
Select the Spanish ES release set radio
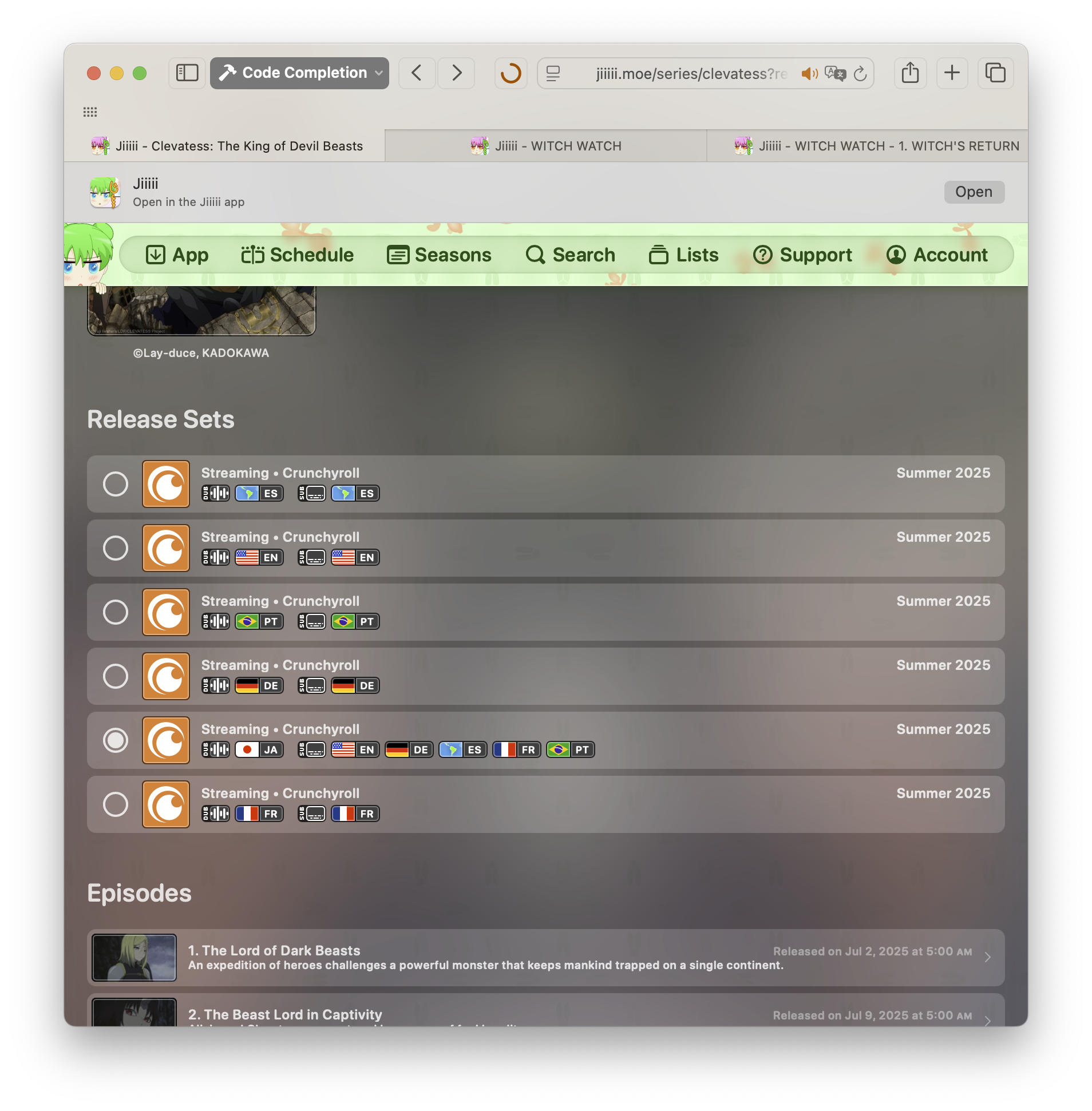tap(115, 484)
